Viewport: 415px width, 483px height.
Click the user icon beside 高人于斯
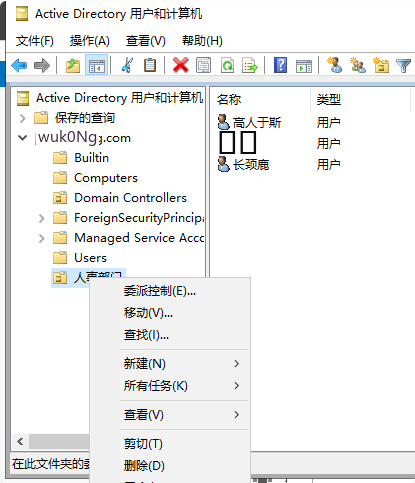[x=223, y=122]
